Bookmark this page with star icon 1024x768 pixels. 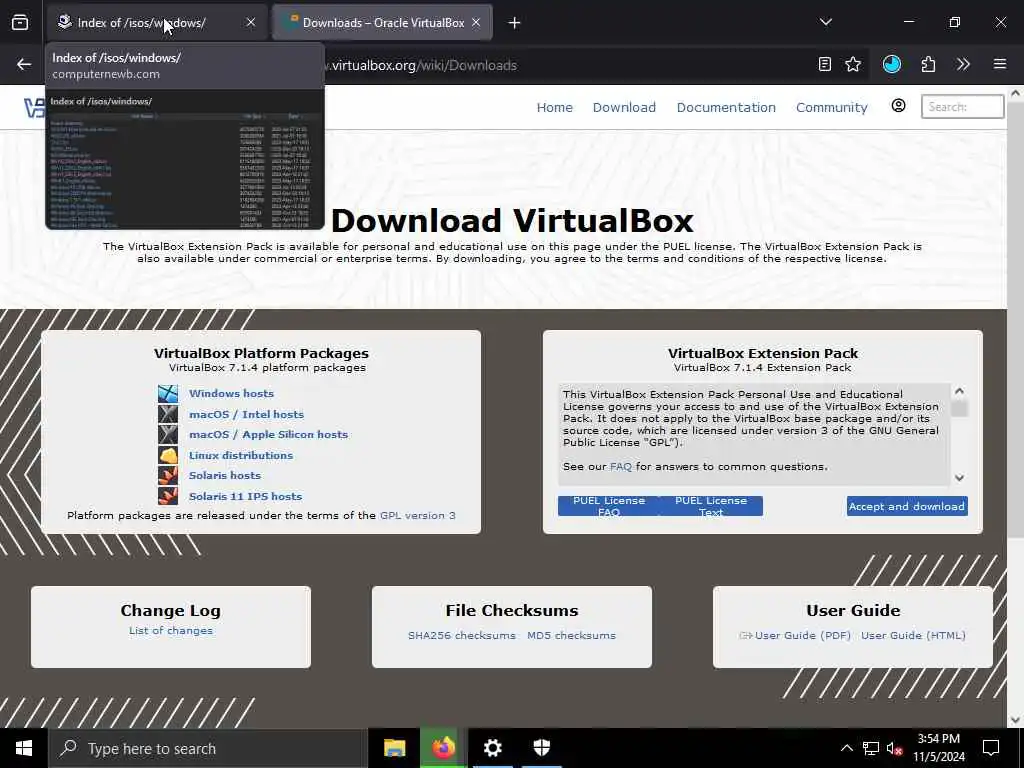[853, 64]
